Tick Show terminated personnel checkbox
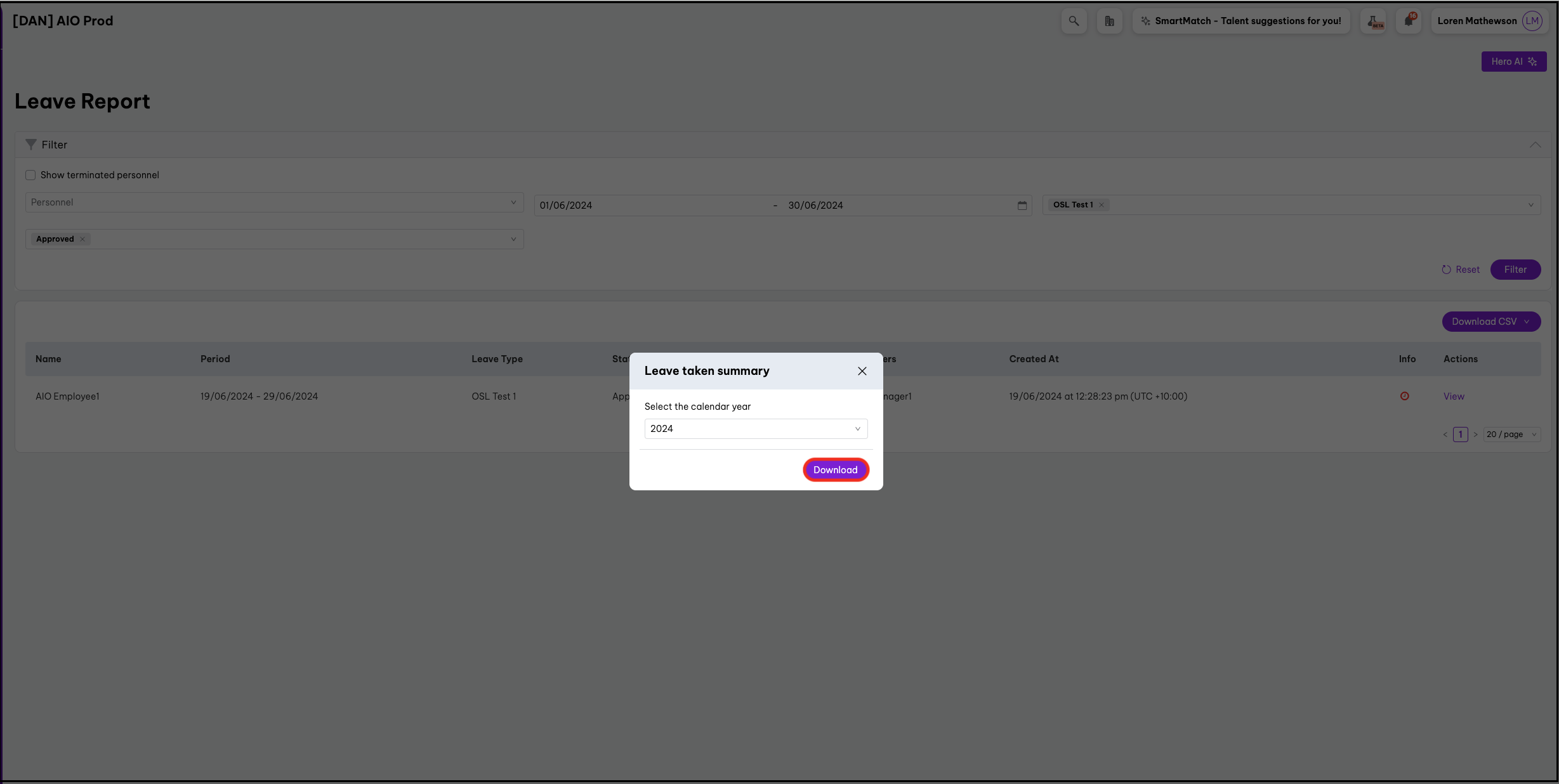 [x=30, y=175]
